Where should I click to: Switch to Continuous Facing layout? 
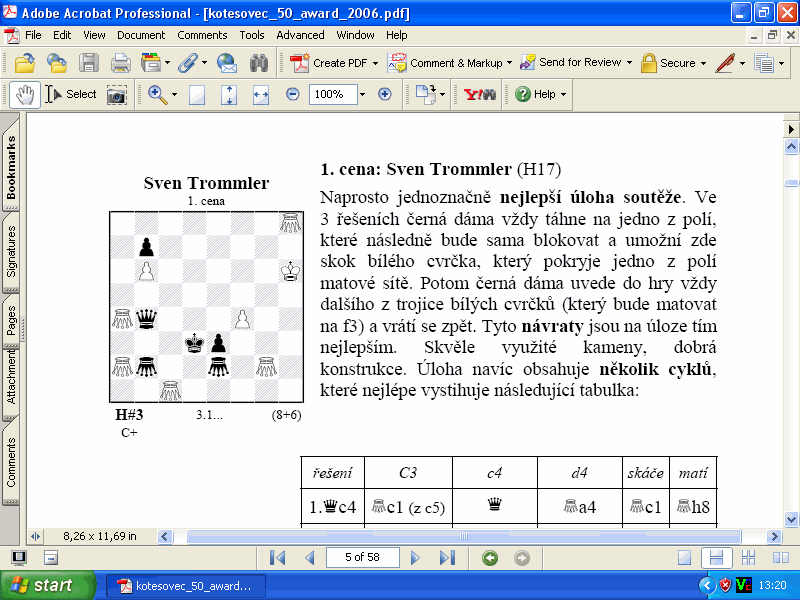point(748,558)
